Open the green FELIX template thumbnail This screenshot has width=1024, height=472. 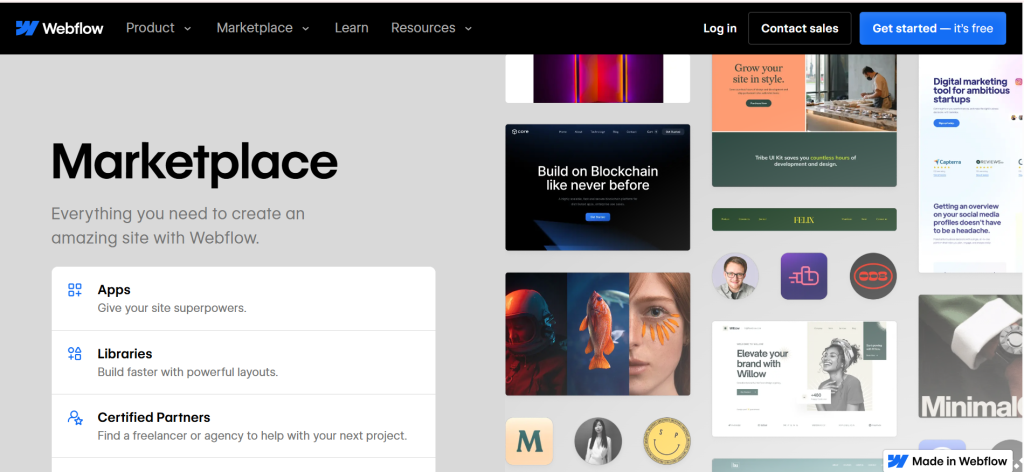click(804, 219)
